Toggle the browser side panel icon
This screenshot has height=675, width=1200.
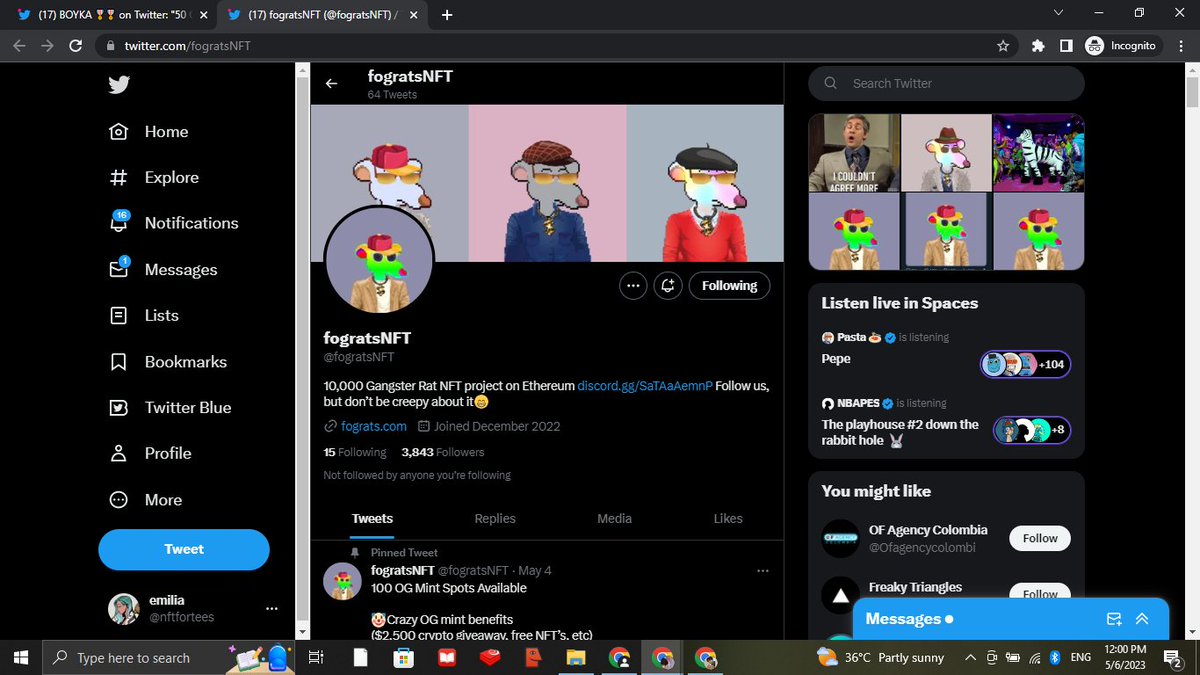click(1065, 46)
